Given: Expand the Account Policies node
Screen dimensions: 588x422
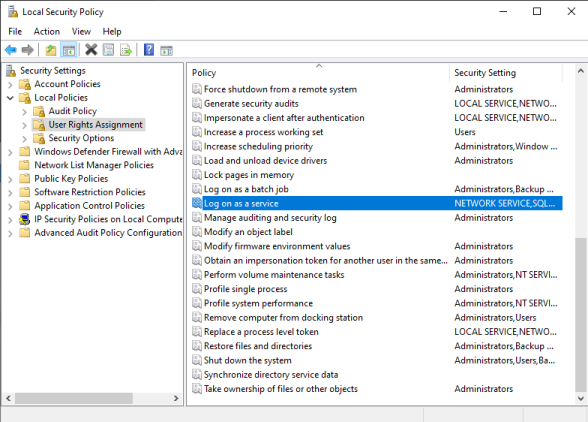Looking at the screenshot, I should [10, 85].
